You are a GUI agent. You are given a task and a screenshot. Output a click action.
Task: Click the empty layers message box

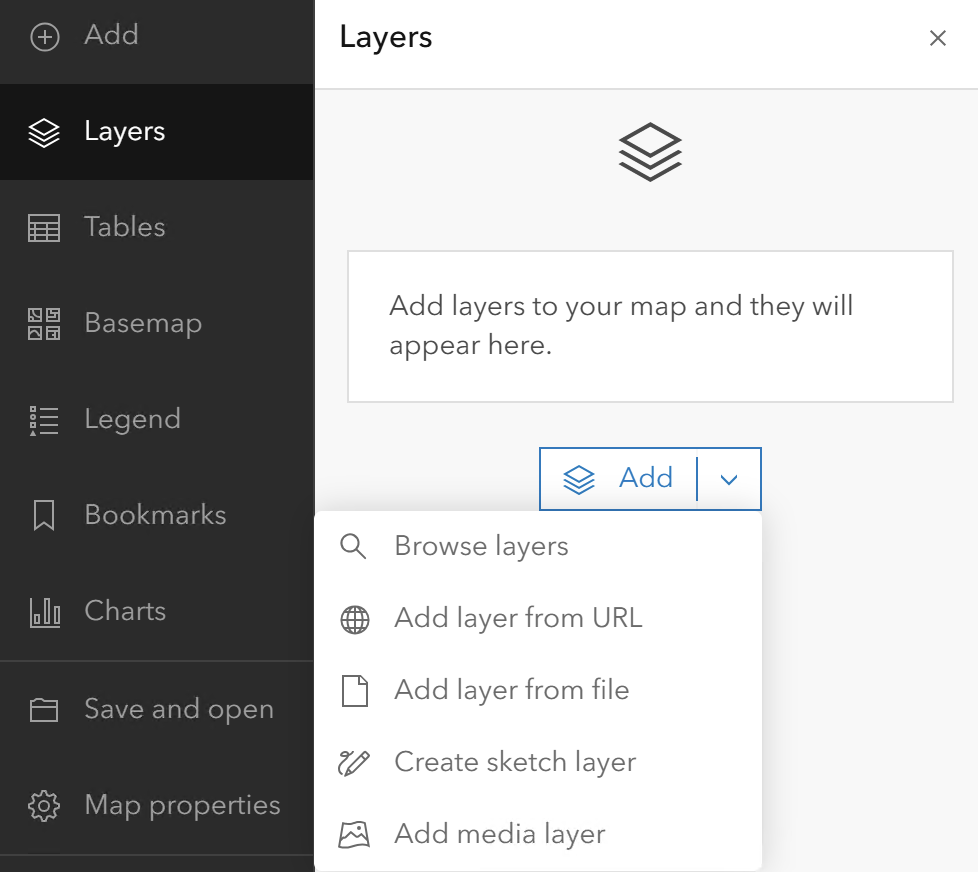[650, 326]
